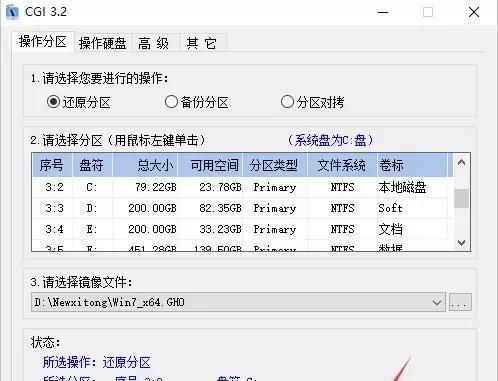Viewport: 498px width, 381px height.
Task: Click the 分区类型 column header
Action: point(275,165)
